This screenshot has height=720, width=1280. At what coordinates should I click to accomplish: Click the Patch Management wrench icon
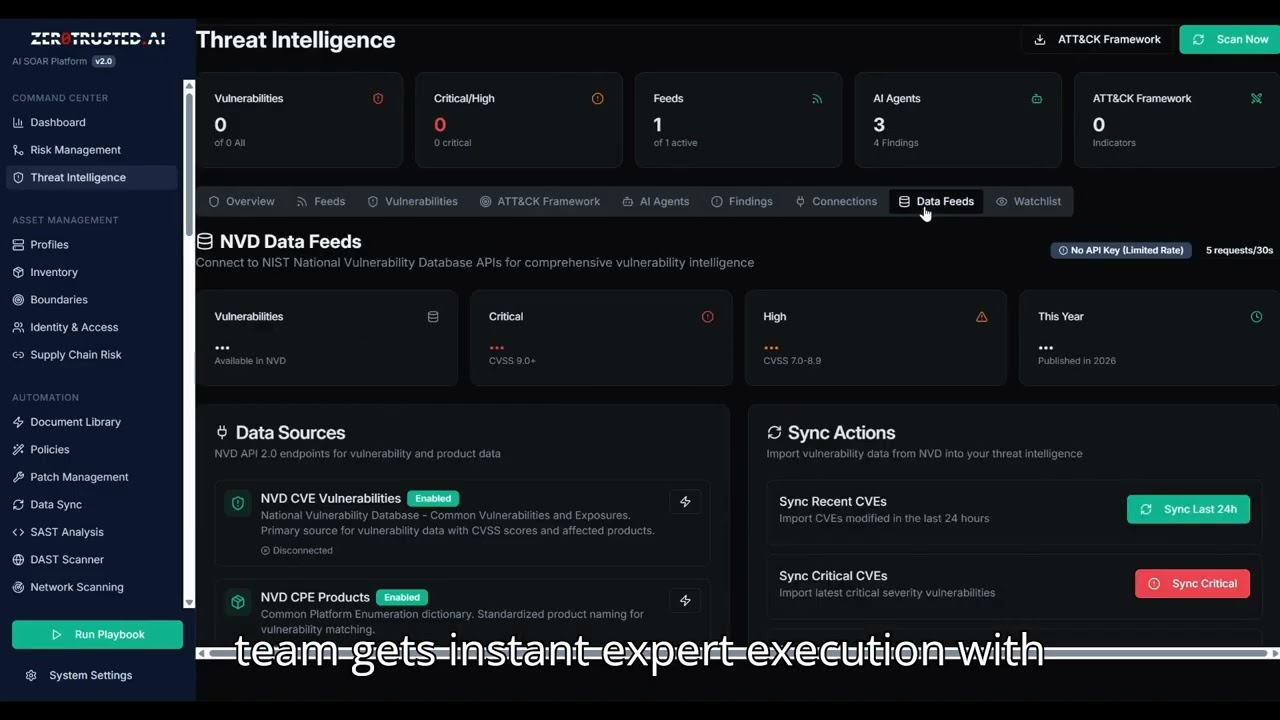18,477
